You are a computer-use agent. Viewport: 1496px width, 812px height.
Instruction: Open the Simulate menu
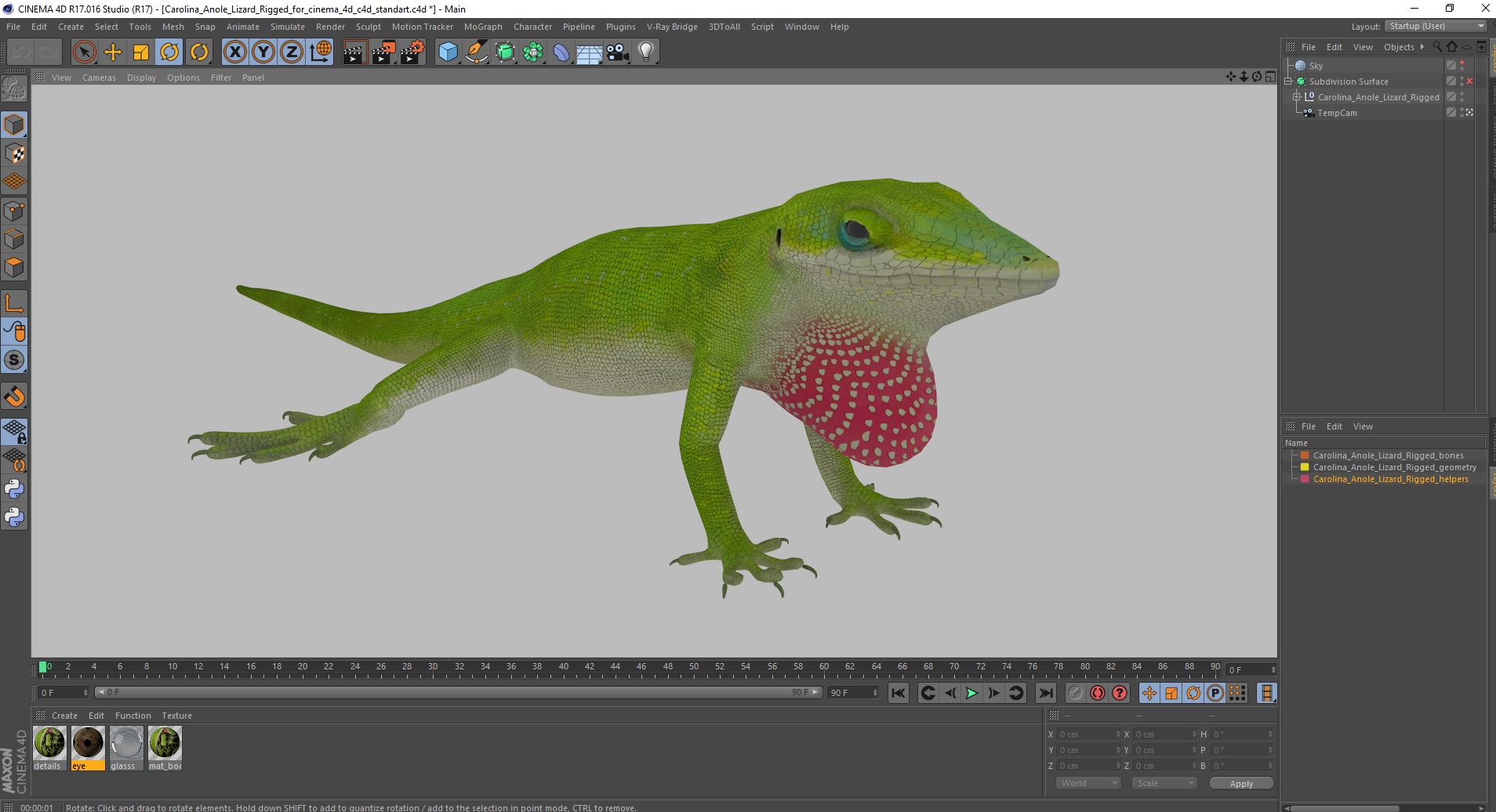coord(288,27)
